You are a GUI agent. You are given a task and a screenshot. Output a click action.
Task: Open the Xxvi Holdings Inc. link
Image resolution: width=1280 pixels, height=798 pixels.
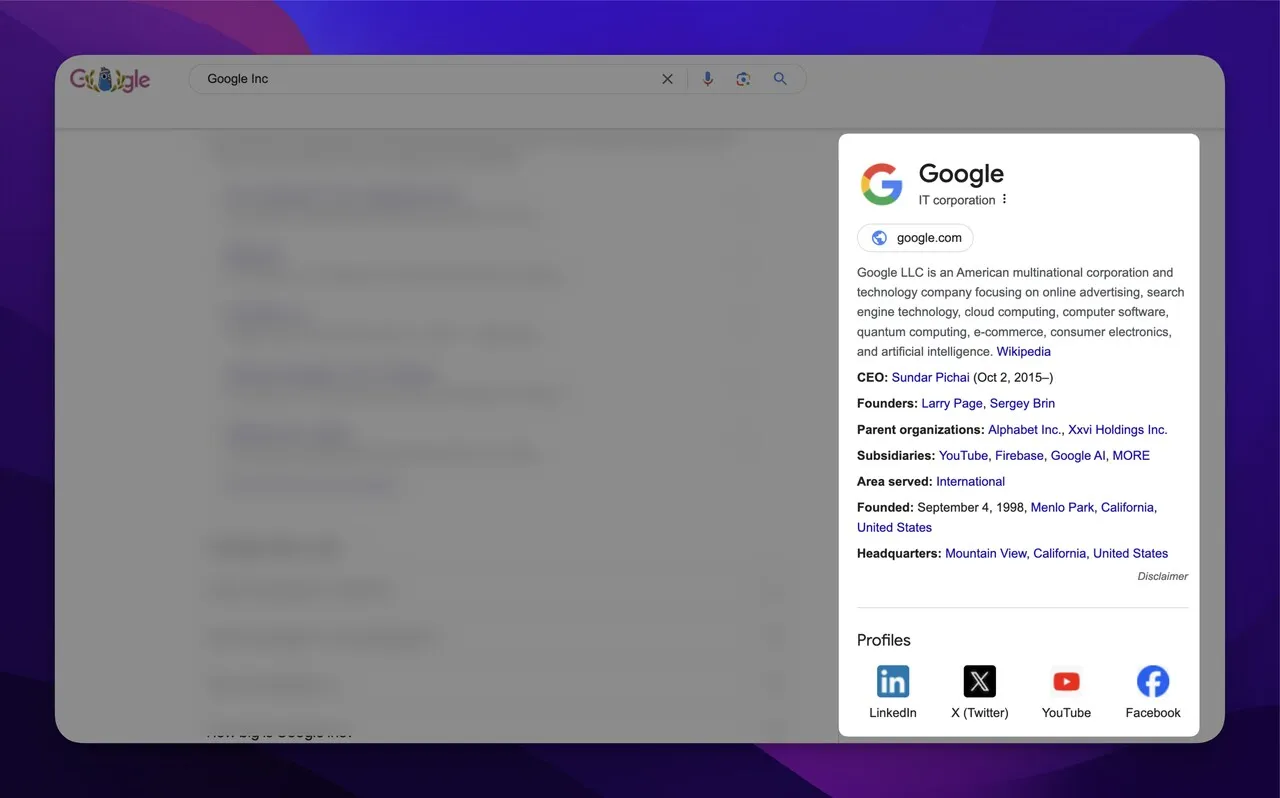(1117, 429)
